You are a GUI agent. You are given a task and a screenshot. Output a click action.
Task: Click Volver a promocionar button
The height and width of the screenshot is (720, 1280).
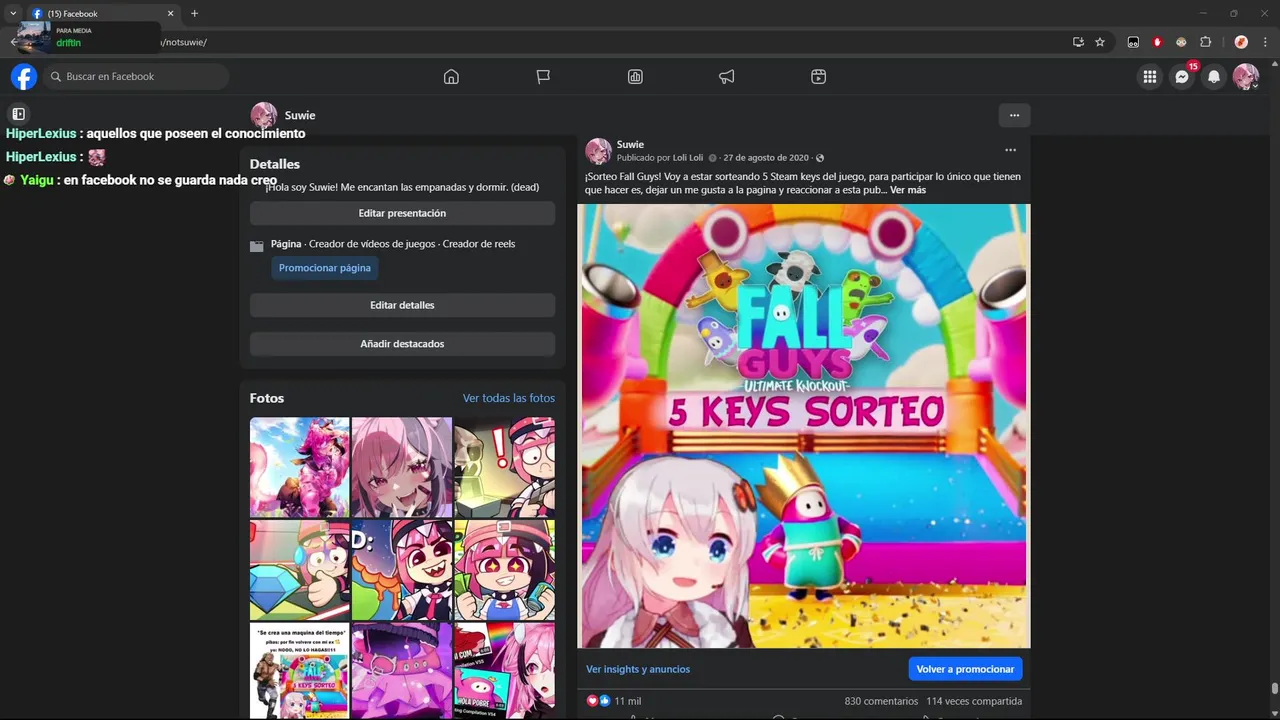pos(965,669)
